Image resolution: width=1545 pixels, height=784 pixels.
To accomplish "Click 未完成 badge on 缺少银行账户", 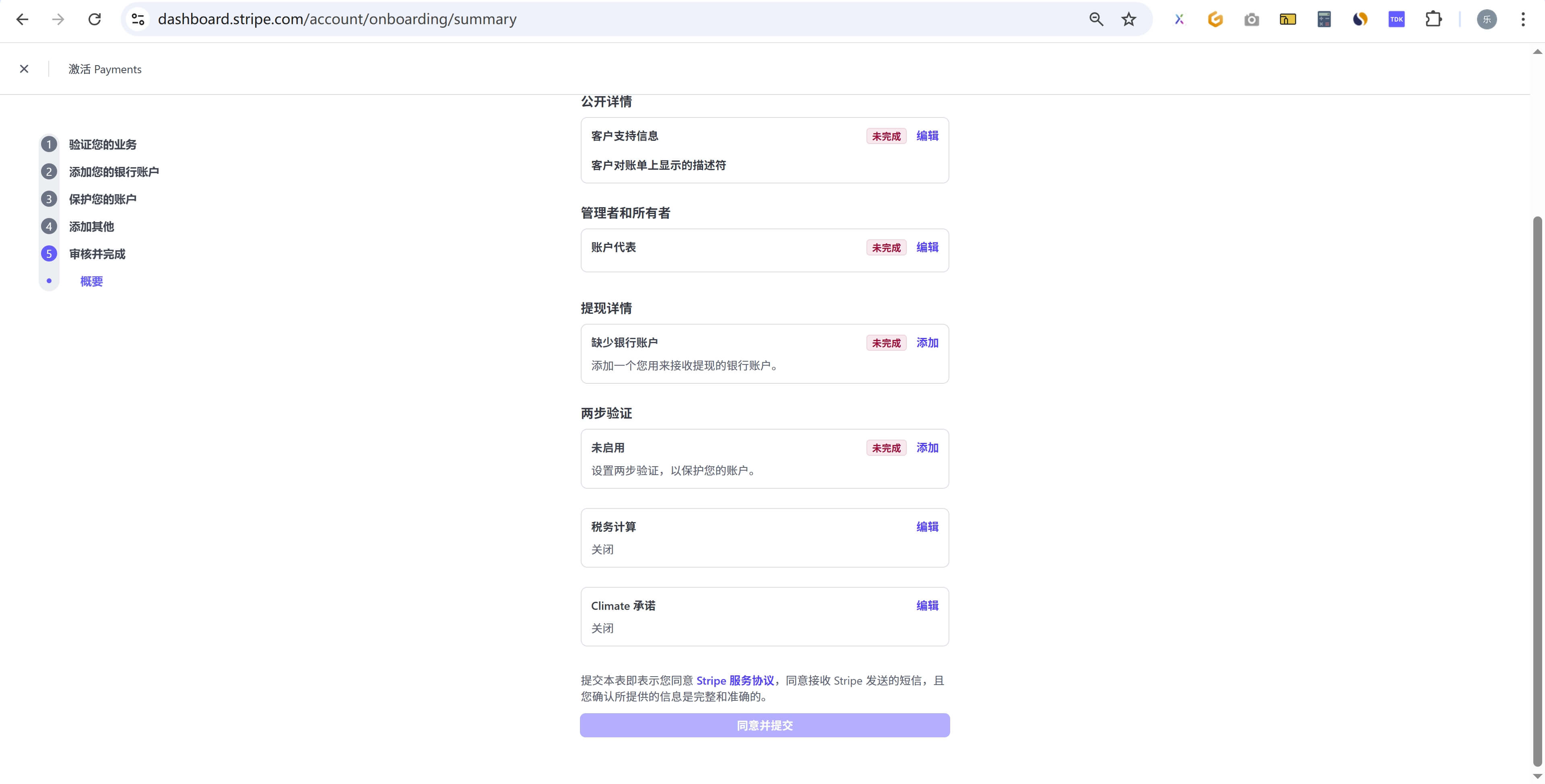I will coord(886,344).
